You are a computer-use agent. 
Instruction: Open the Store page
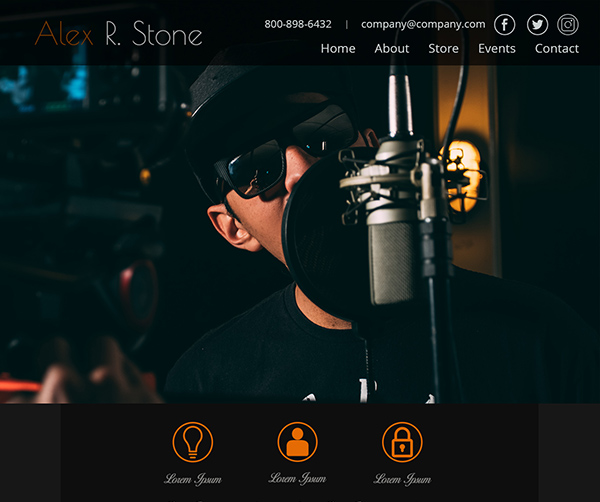pyautogui.click(x=443, y=49)
